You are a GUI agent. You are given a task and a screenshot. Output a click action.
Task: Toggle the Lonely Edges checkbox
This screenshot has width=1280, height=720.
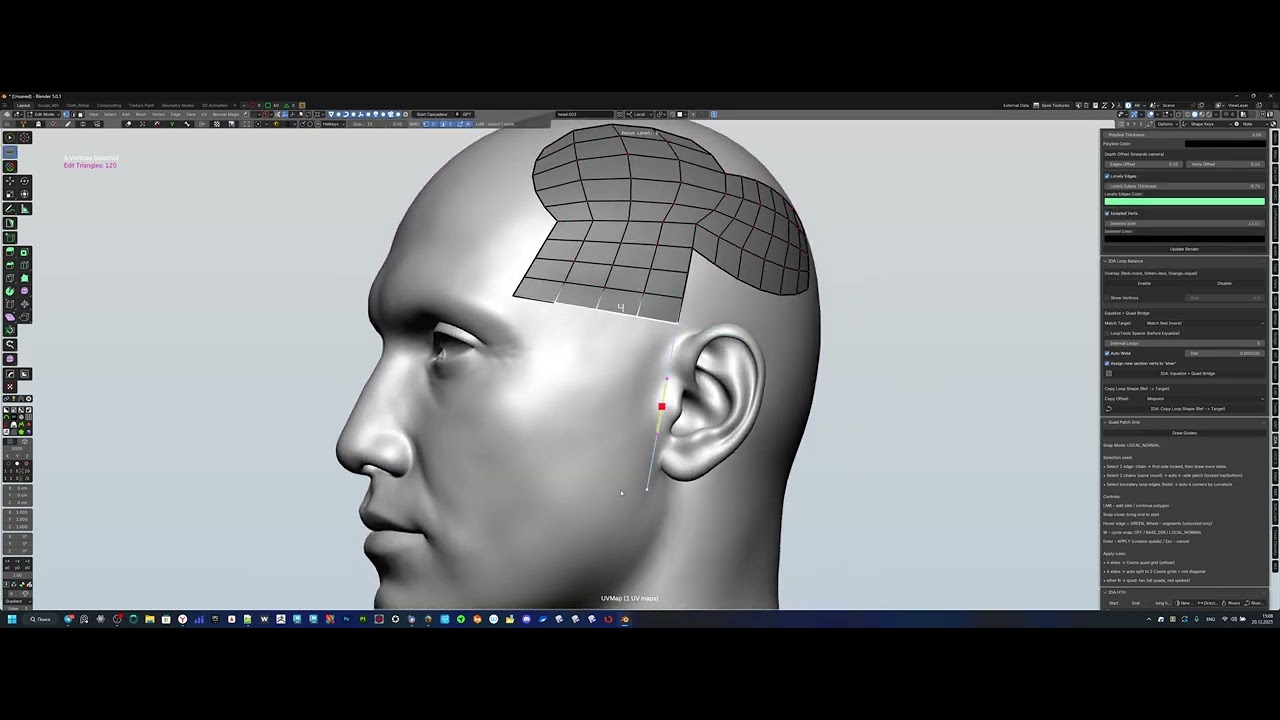coord(1107,176)
